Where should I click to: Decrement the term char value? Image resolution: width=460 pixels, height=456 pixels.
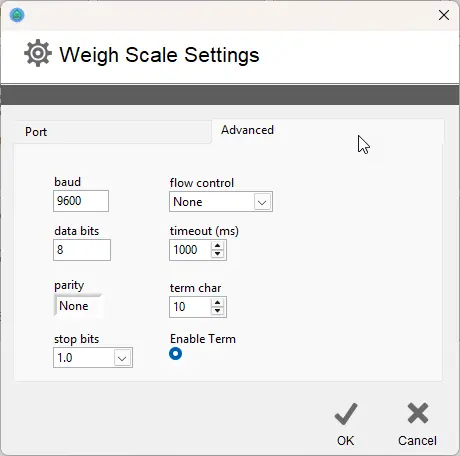217,311
